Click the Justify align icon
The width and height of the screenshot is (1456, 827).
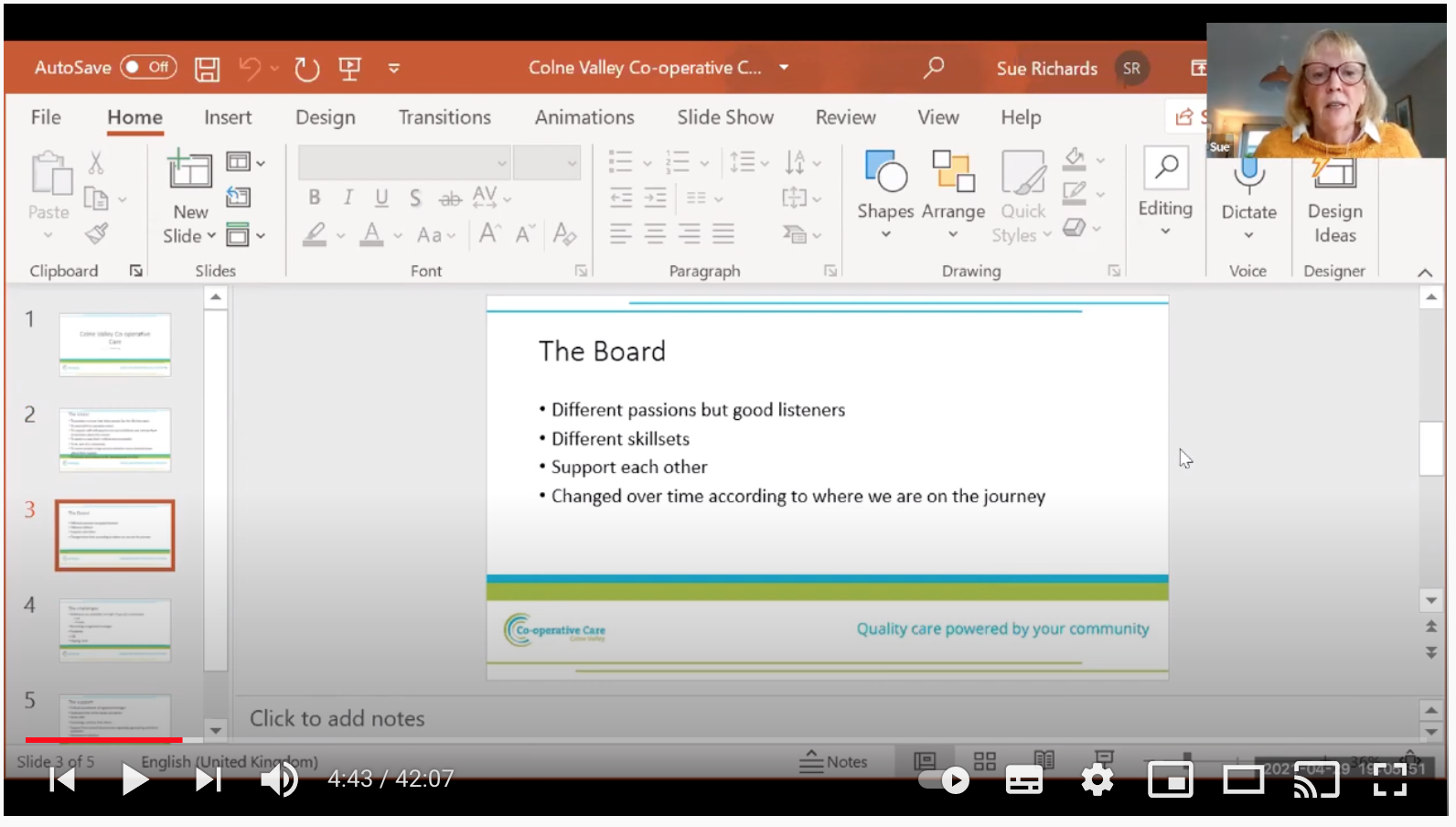(723, 234)
